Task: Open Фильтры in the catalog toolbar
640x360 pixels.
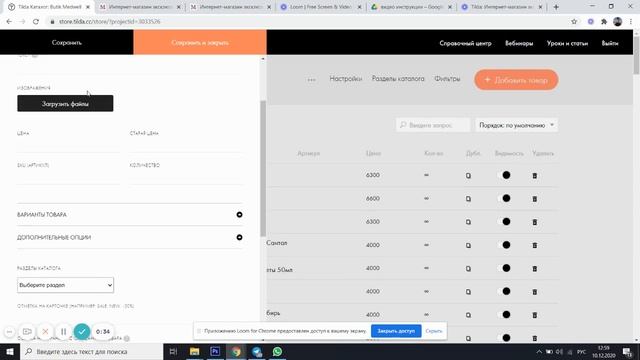Action: click(x=447, y=79)
